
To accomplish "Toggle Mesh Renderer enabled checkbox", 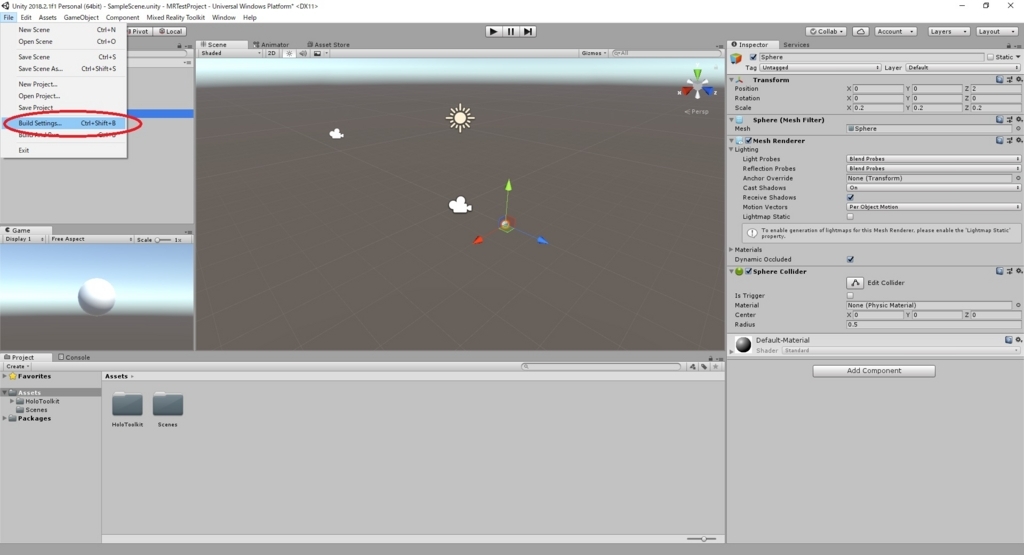I will pos(748,140).
